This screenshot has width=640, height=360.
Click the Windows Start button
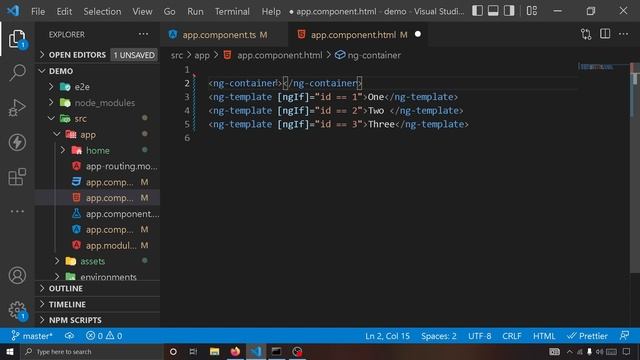tap(9, 351)
